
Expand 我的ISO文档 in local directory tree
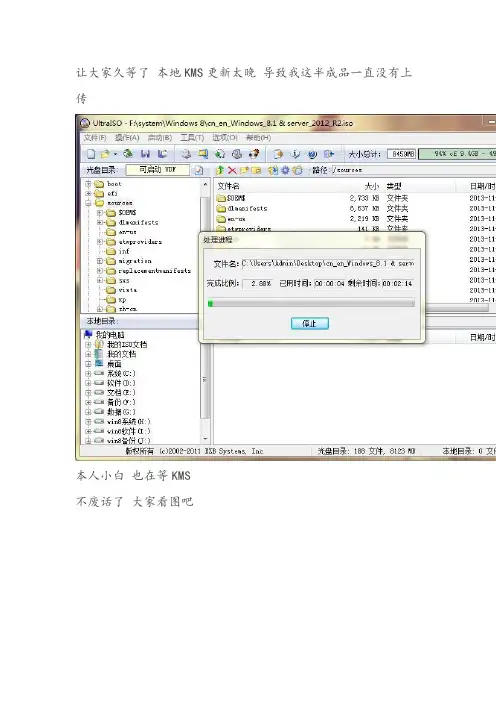(x=88, y=345)
